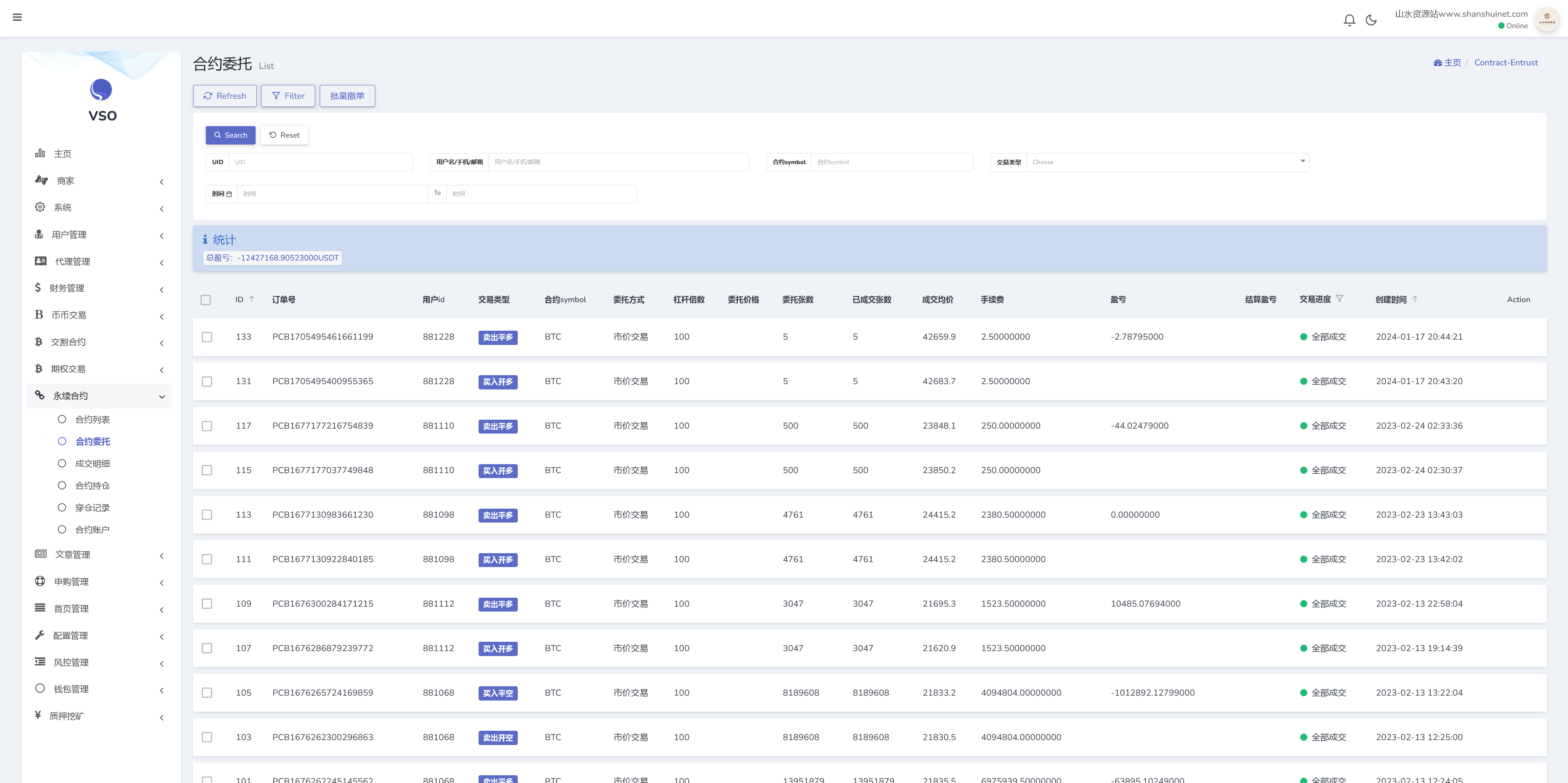Sort by ID column arrow
1568x783 pixels.
252,299
